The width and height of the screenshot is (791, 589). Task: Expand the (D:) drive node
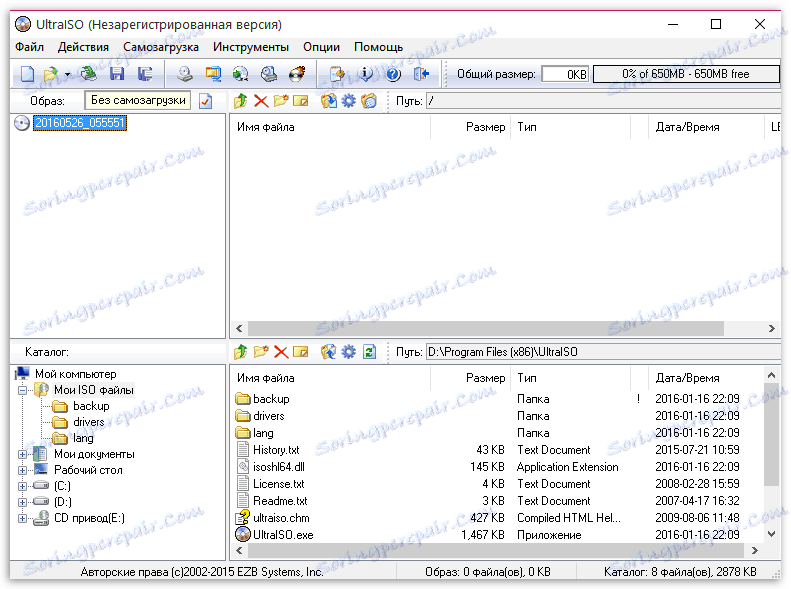(x=22, y=502)
